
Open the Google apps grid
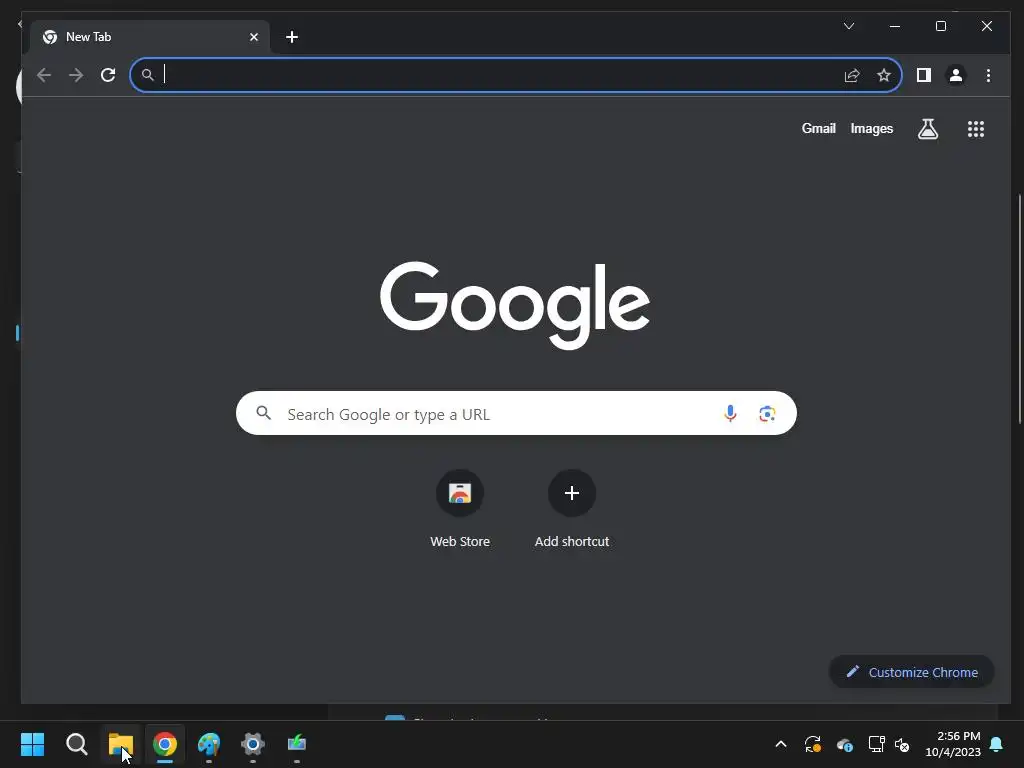[x=976, y=129]
